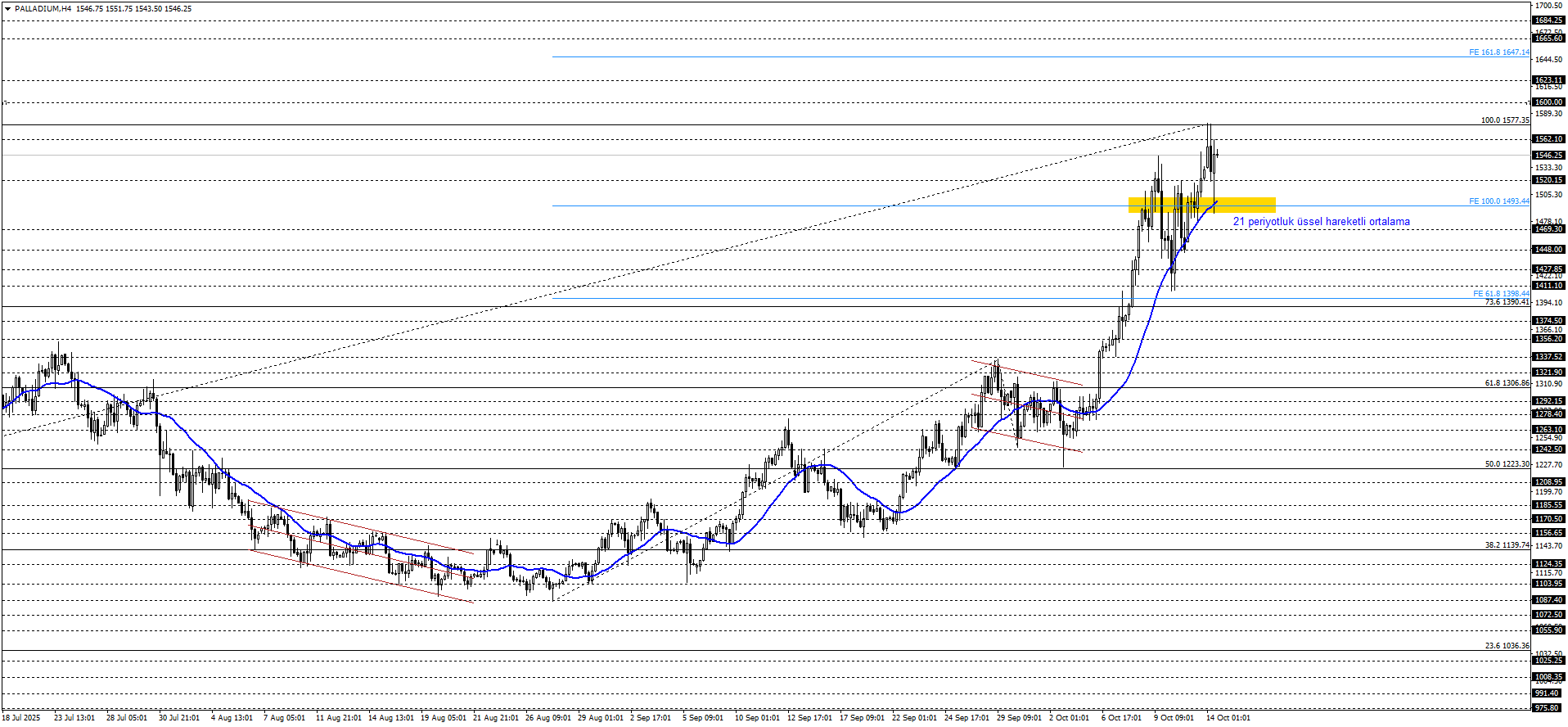Viewport: 1568px width, 727px height.
Task: Click the 1684.25 price tag on axis
Action: pos(1548,20)
